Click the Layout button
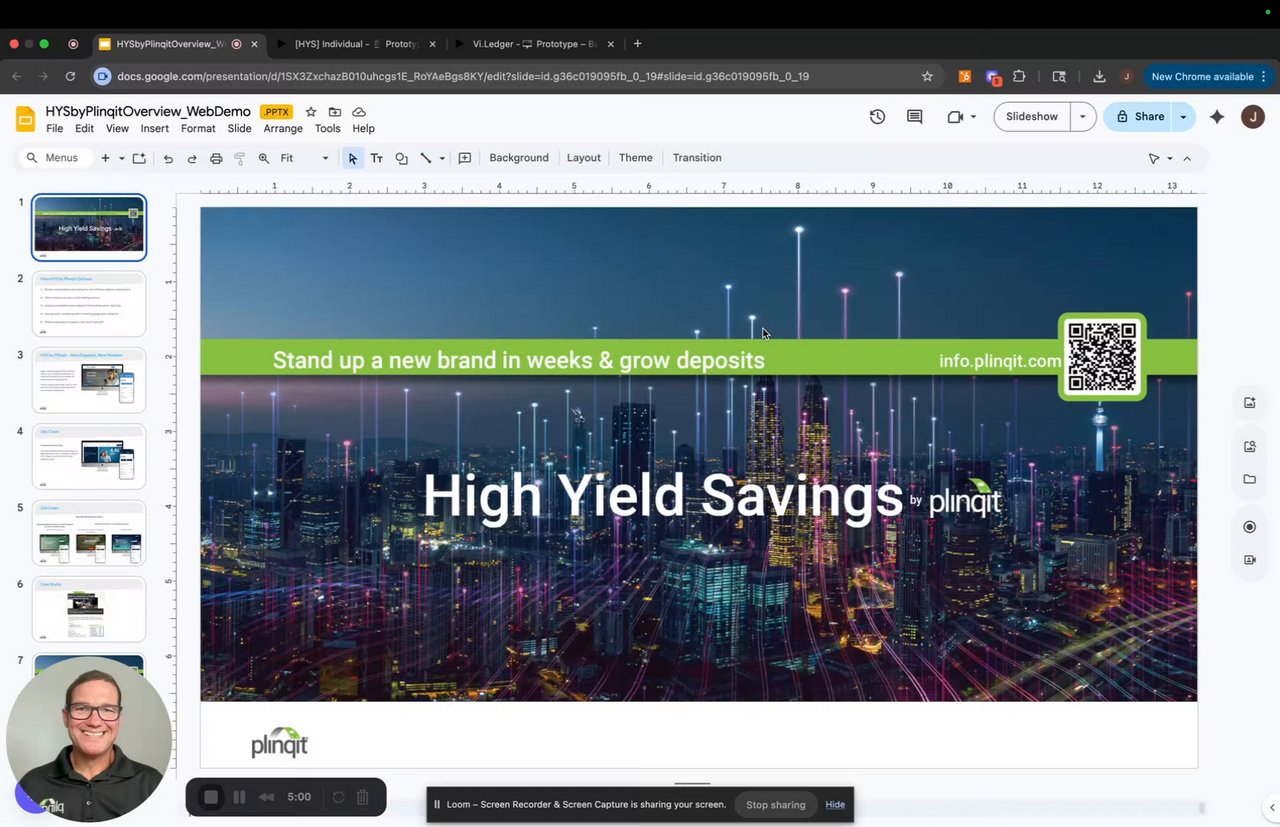This screenshot has width=1280, height=827. point(584,158)
